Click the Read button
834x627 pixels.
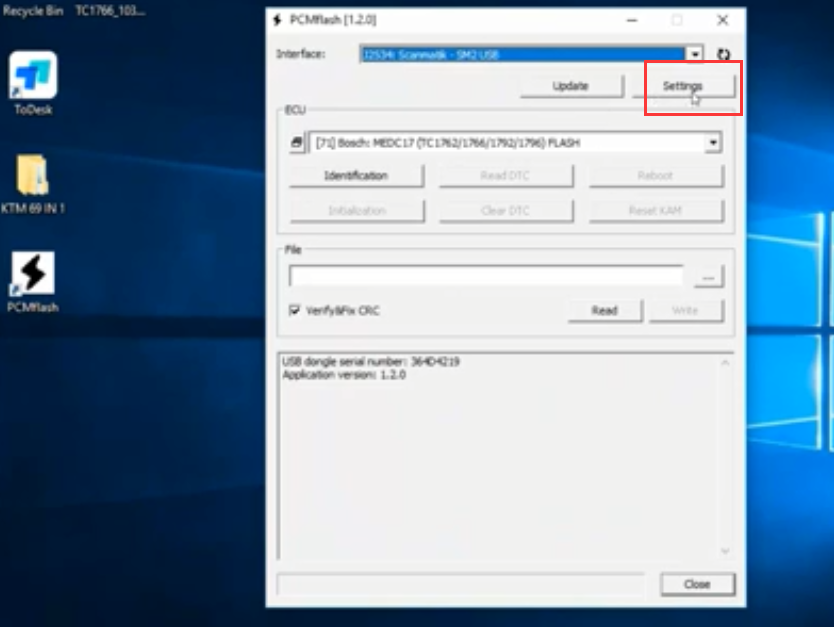pos(605,311)
